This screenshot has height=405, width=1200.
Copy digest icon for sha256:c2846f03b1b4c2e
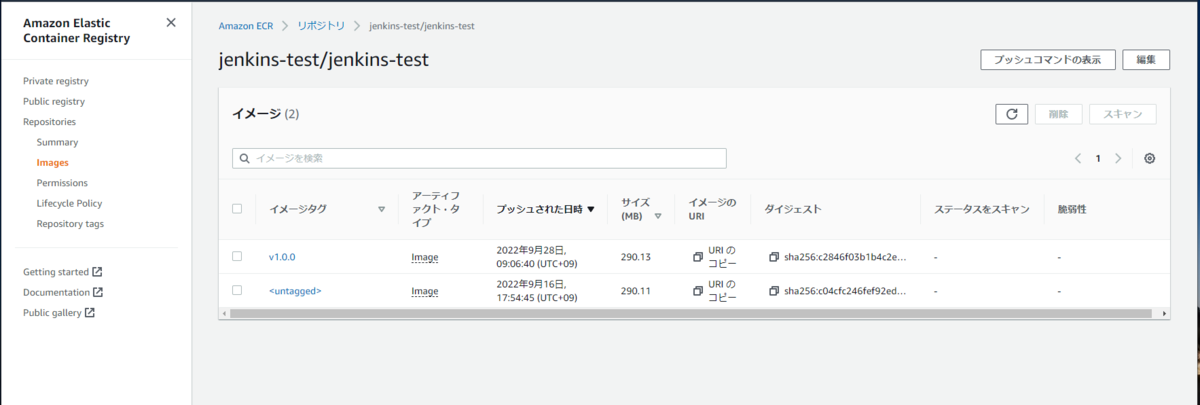774,257
